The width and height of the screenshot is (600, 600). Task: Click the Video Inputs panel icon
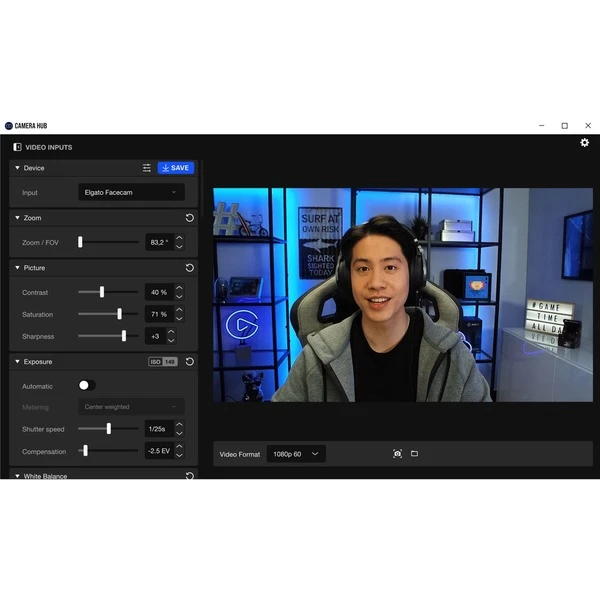[x=17, y=147]
